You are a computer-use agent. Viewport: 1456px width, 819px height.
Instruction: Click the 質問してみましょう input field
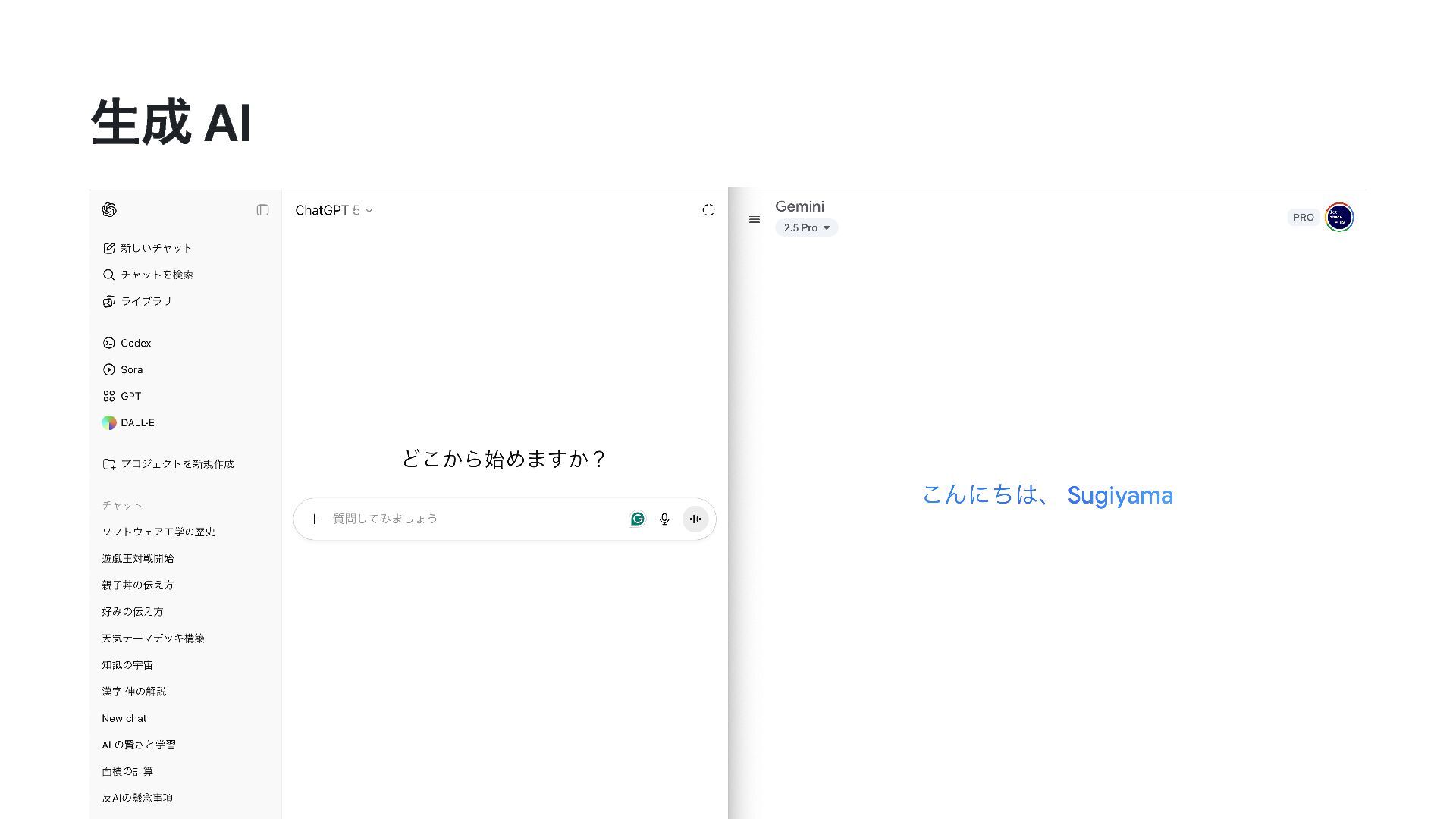(x=475, y=519)
